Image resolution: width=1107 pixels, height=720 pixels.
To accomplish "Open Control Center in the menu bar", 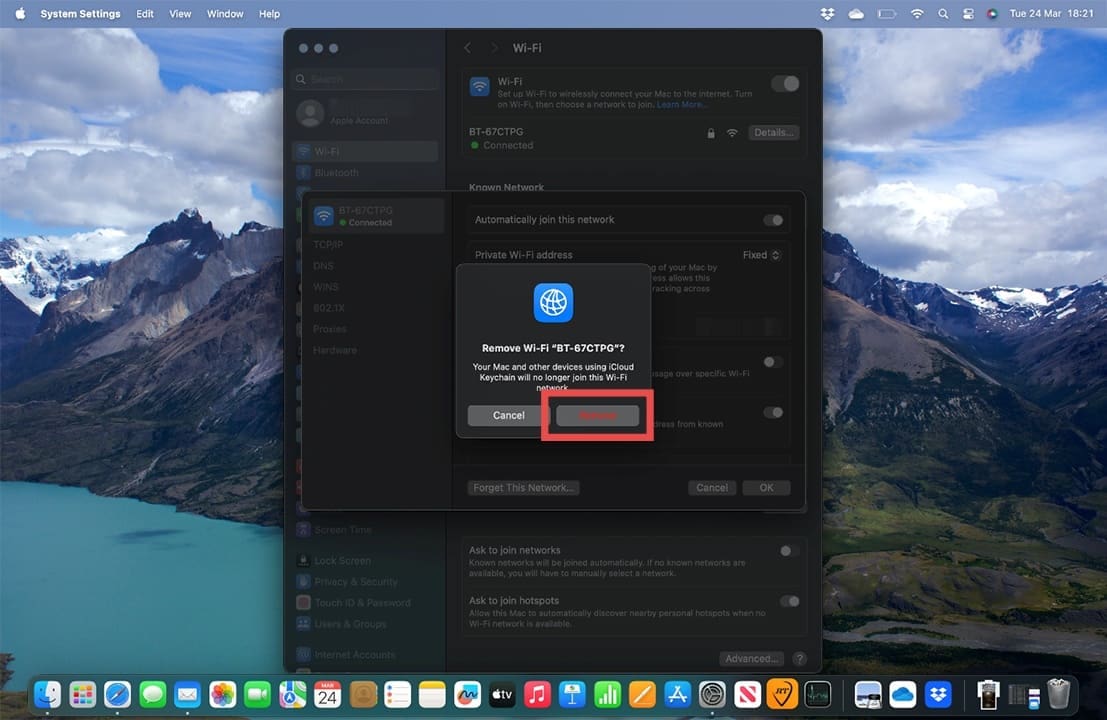I will coord(968,13).
